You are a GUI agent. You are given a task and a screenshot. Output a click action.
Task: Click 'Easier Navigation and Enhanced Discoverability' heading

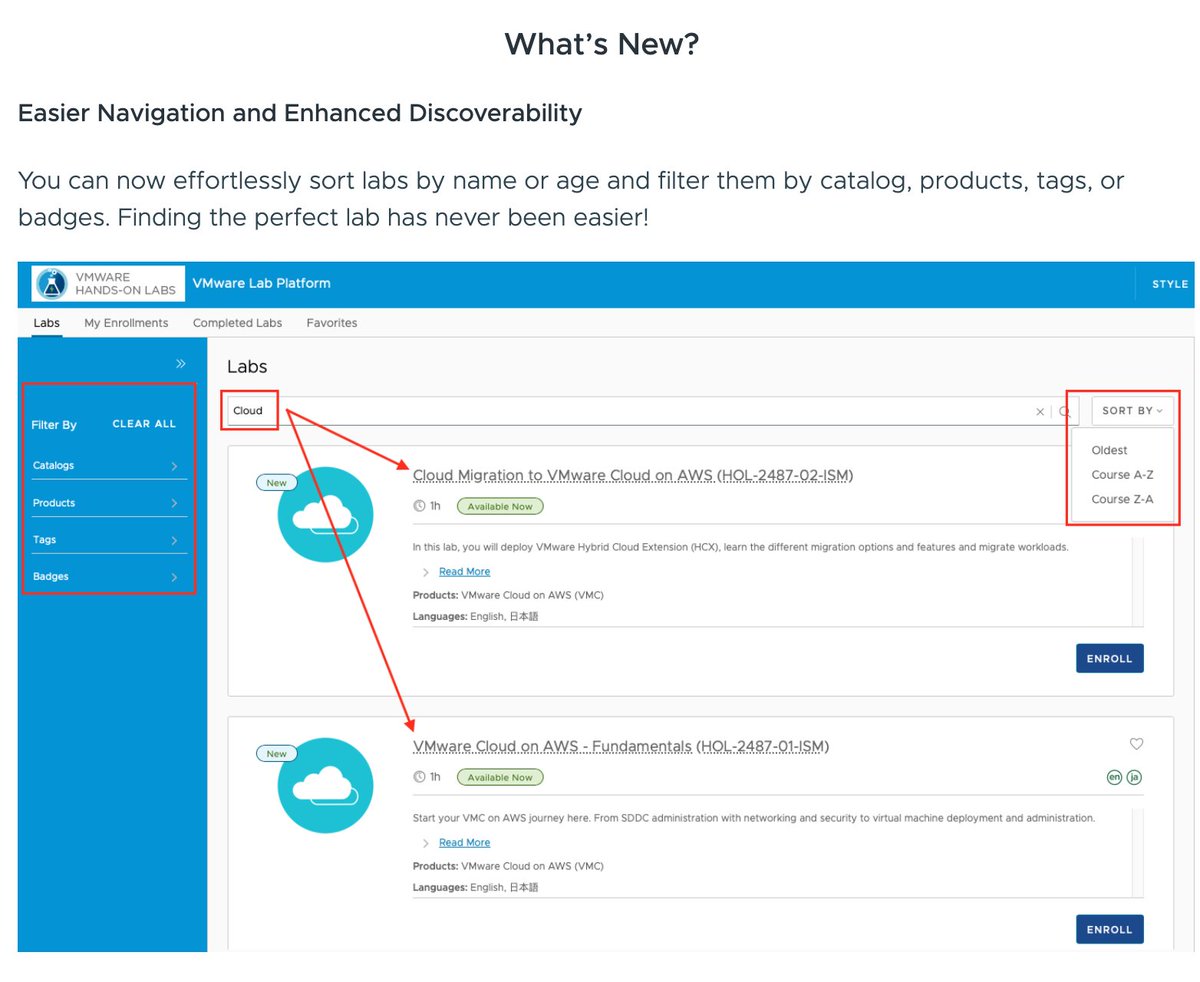pos(300,113)
